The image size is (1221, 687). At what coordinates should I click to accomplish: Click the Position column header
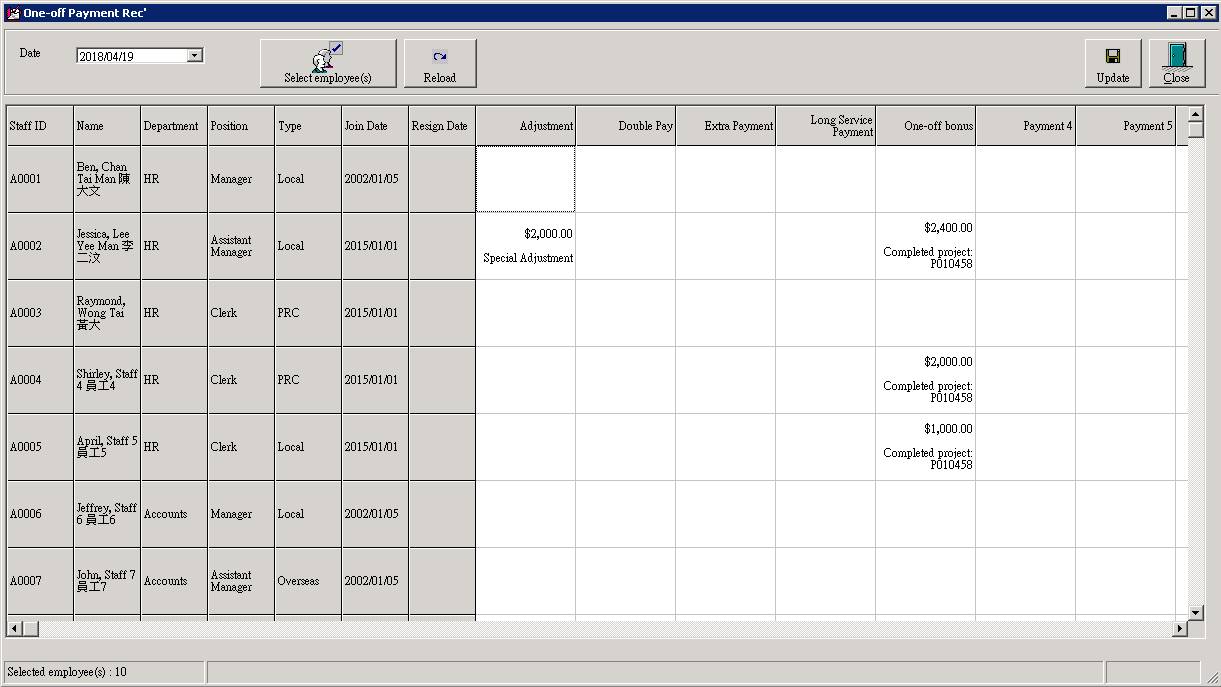tap(241, 126)
